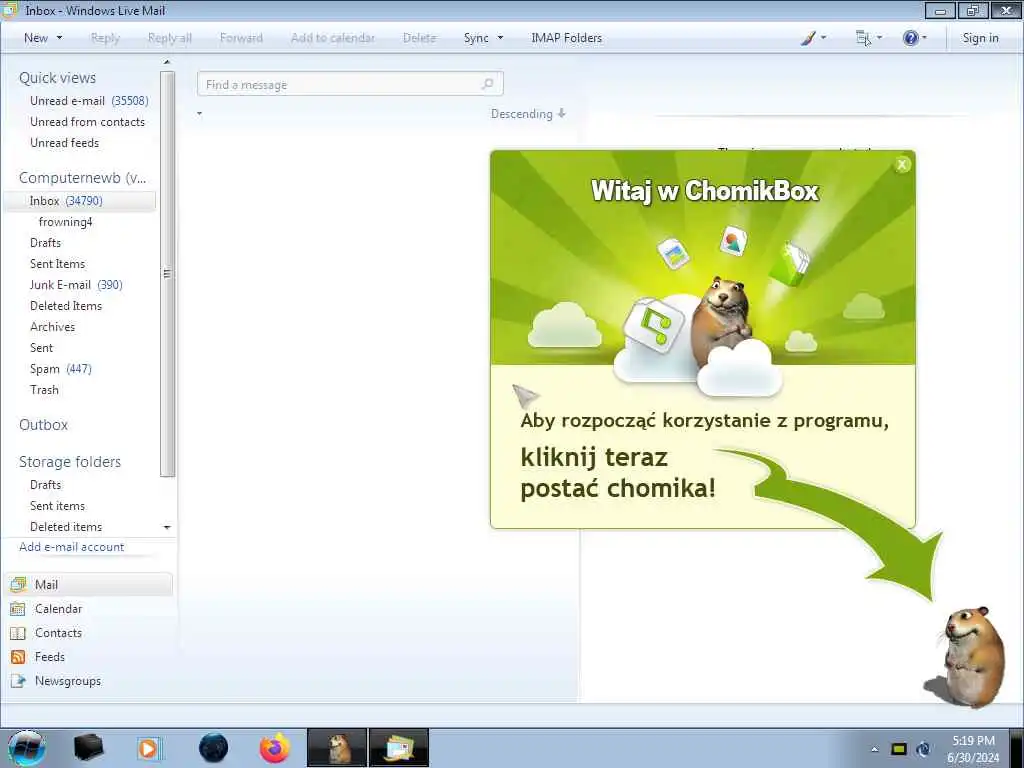The width and height of the screenshot is (1024, 768).
Task: Switch to the ChomikBox taskbar button
Action: 337,748
